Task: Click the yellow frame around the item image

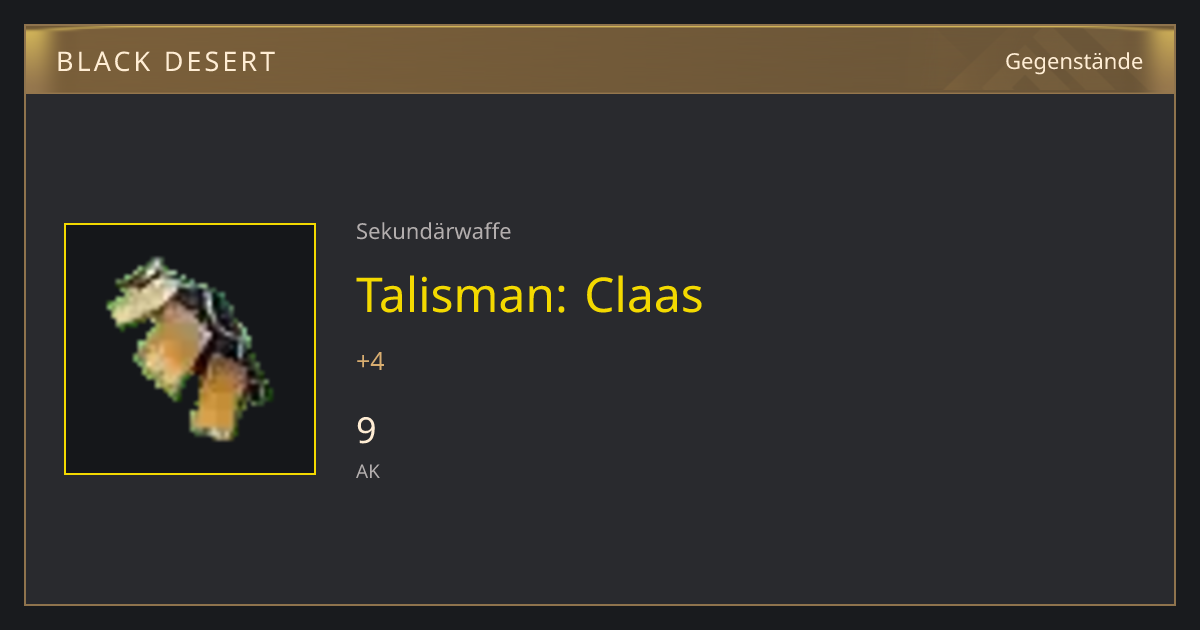Action: click(x=190, y=349)
